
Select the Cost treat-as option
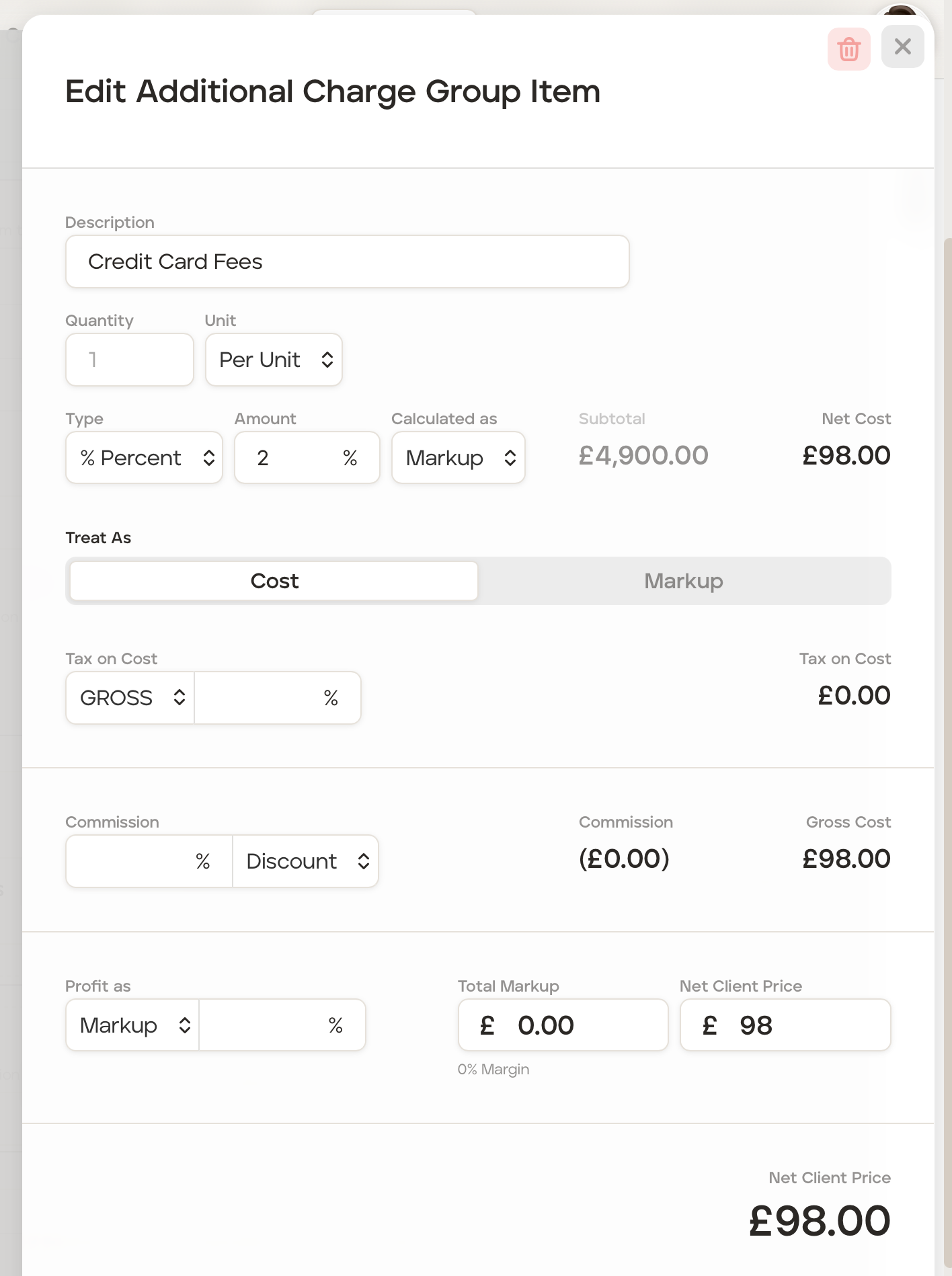point(274,581)
